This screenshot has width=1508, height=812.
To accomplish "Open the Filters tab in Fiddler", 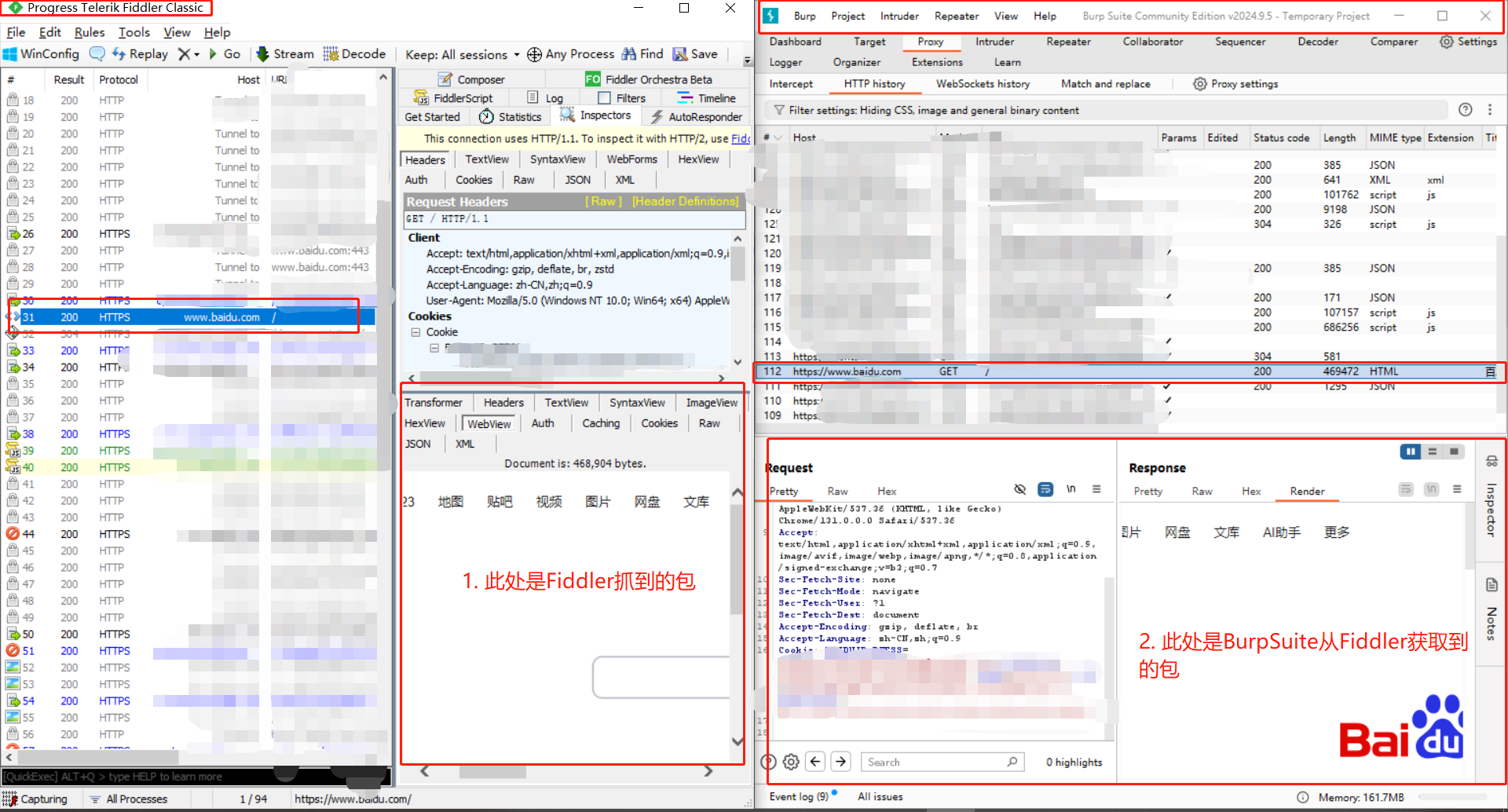I will tap(622, 98).
